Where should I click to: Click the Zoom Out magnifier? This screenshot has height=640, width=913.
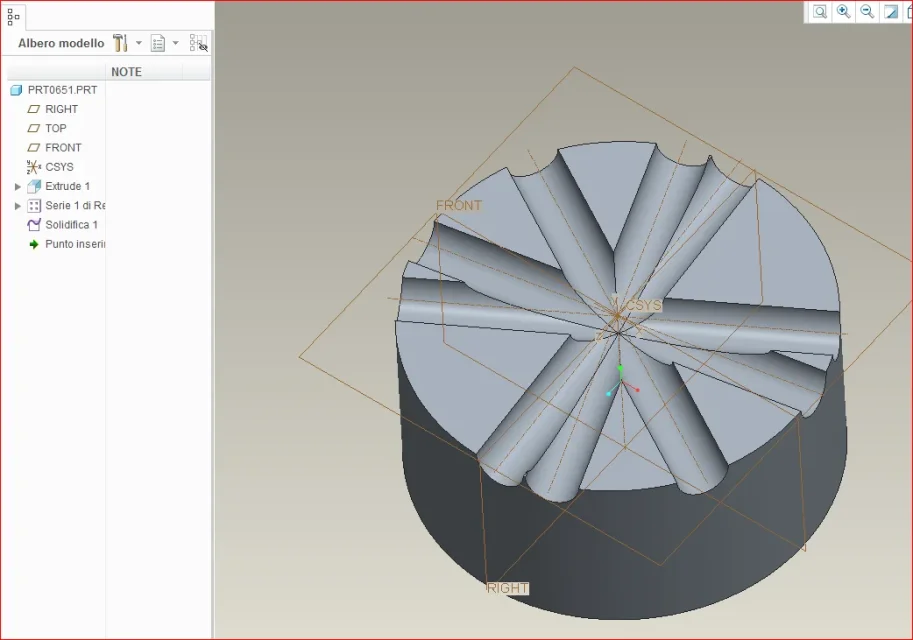867,12
